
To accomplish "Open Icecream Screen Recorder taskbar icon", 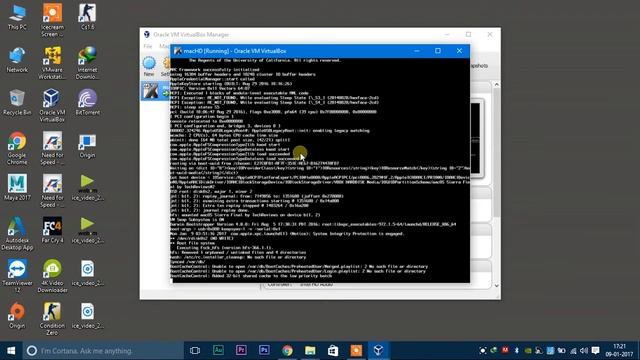I will (356, 351).
